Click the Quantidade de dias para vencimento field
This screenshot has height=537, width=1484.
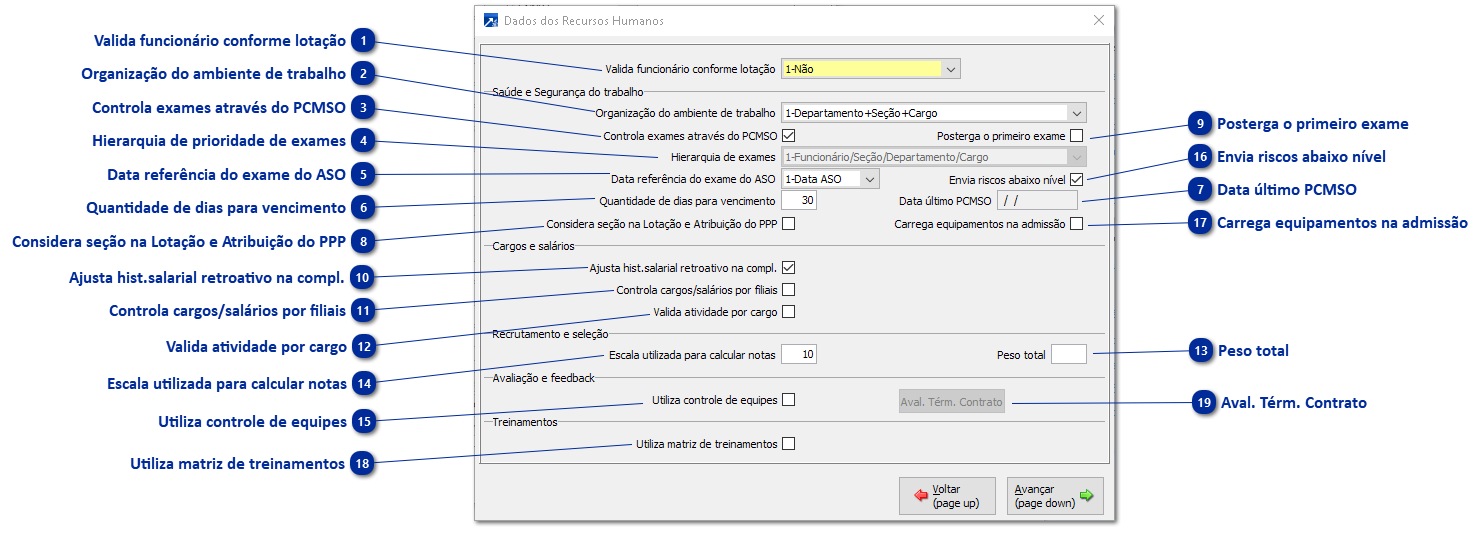point(798,201)
